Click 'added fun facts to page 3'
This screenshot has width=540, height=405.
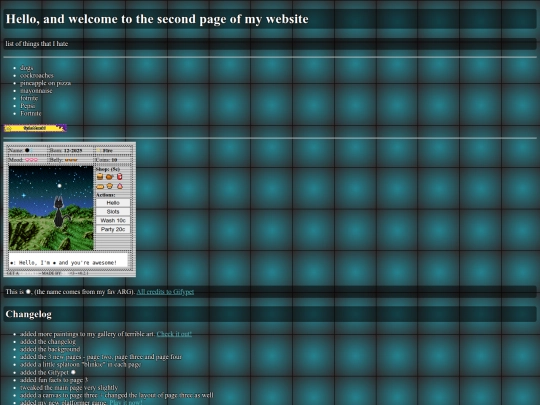click(54, 380)
